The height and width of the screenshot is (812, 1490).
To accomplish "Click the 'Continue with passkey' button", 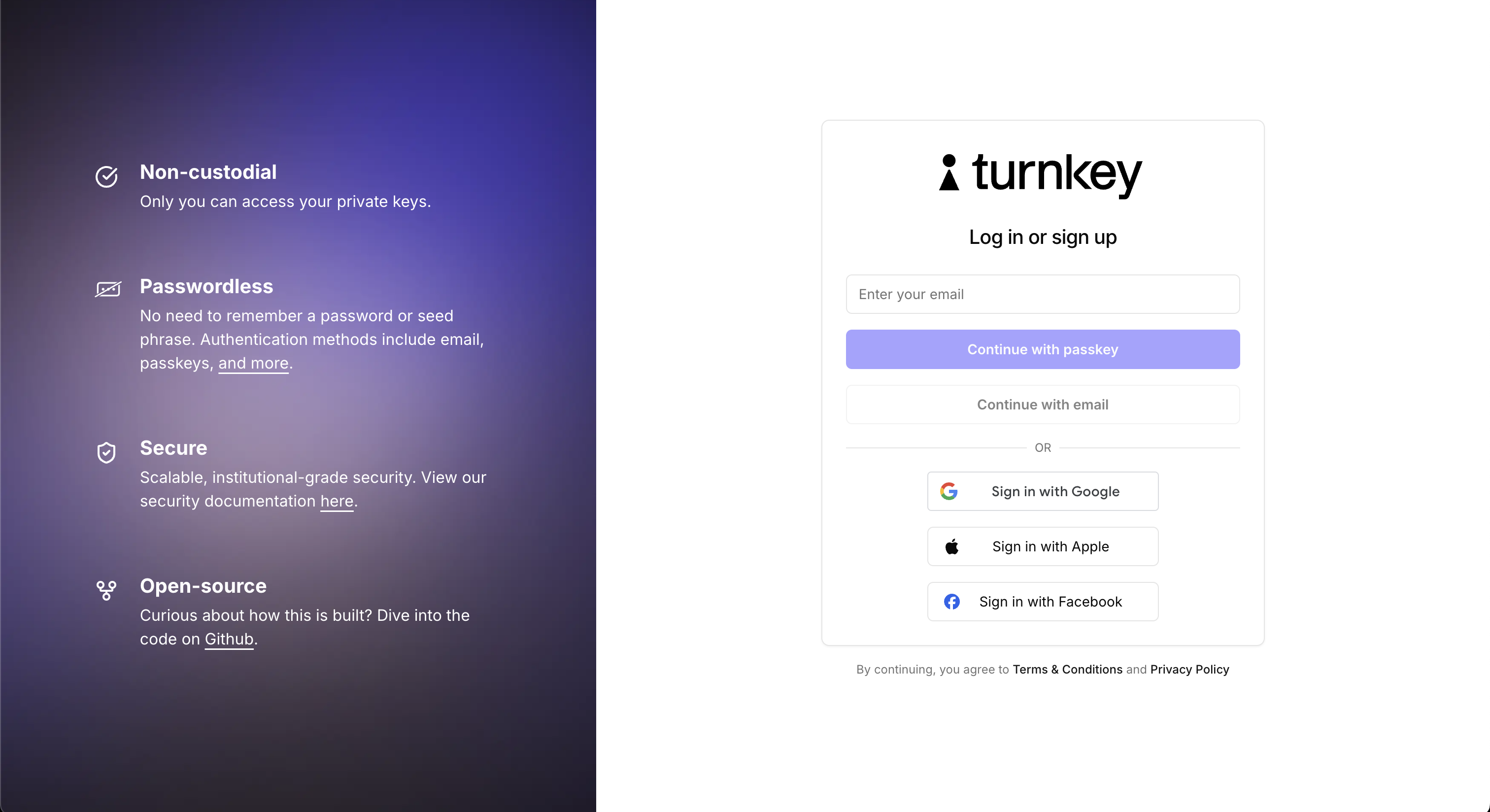I will pos(1043,349).
